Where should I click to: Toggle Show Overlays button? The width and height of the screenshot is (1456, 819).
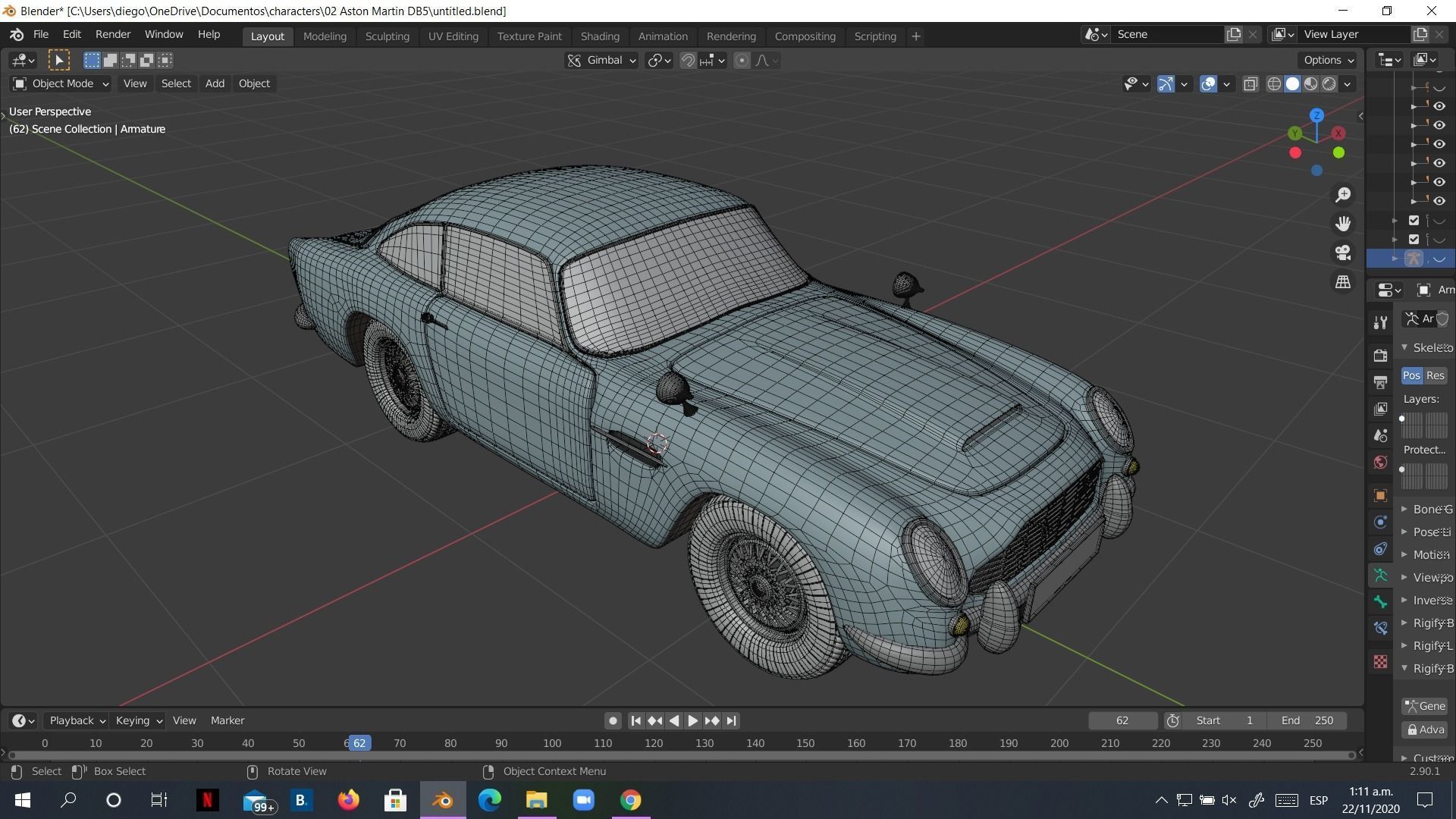pyautogui.click(x=1208, y=83)
